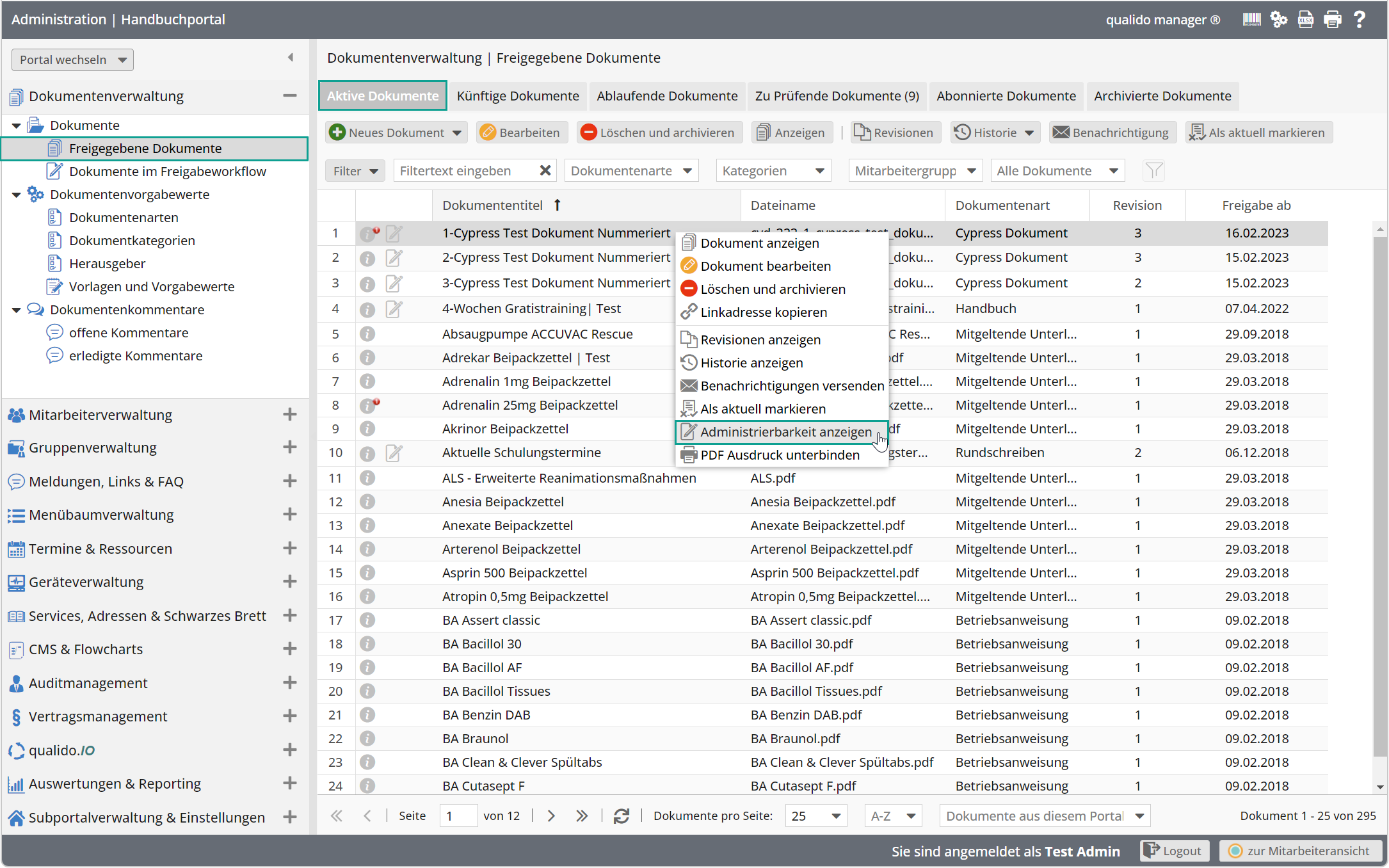Click page number input field
This screenshot has width=1389, height=868.
point(458,816)
